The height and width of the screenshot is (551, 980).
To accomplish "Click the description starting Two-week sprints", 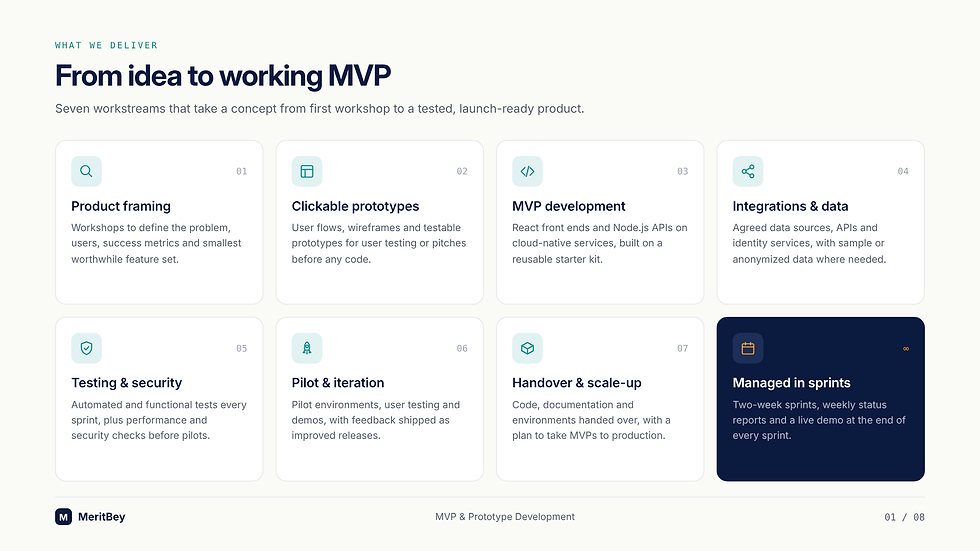I will (819, 420).
